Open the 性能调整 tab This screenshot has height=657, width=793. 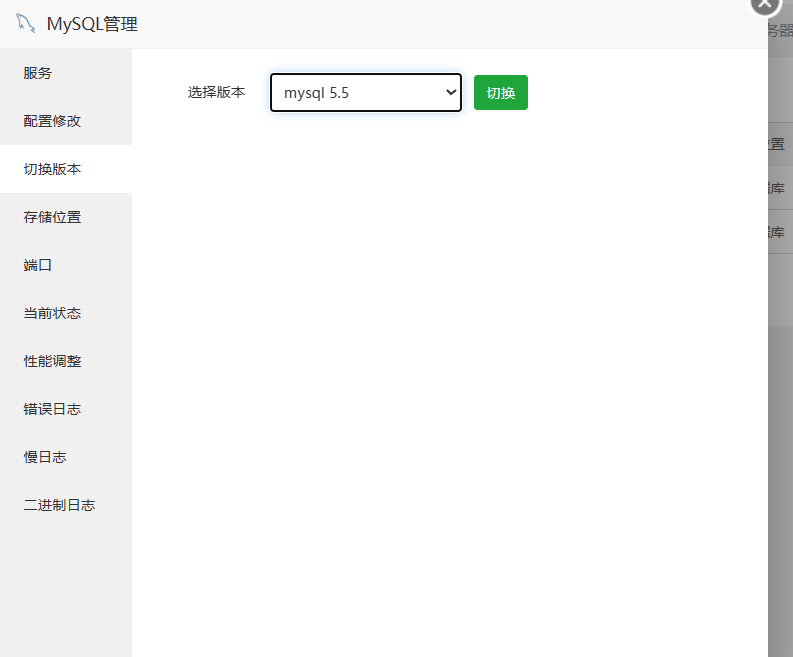click(x=66, y=361)
